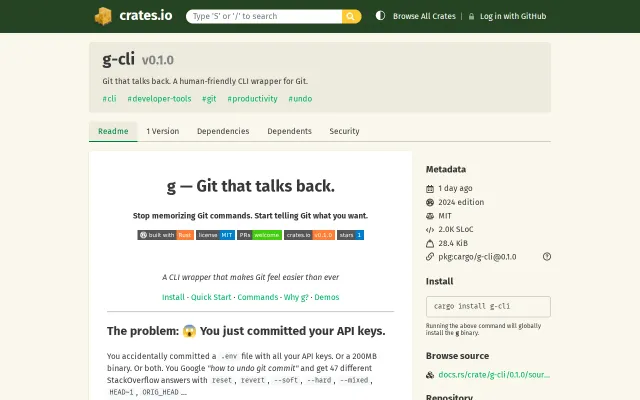The height and width of the screenshot is (400, 640).
Task: Click the MIT license metadata text
Action: coord(445,216)
